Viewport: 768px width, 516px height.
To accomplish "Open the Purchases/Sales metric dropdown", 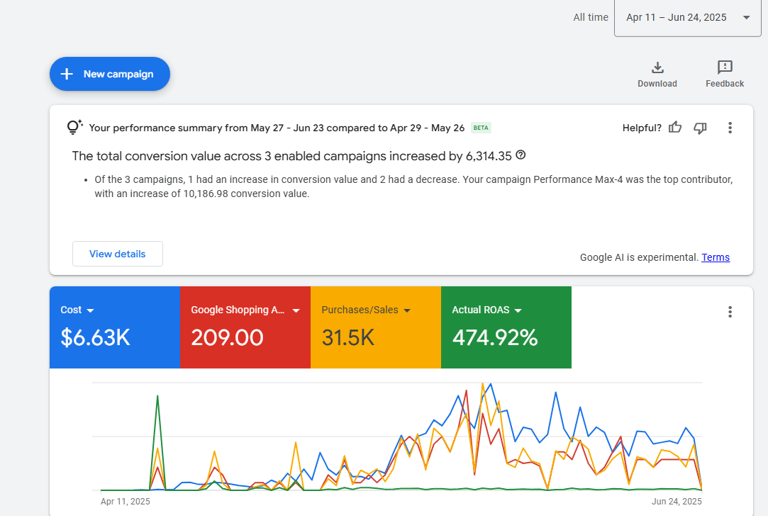I will click(x=407, y=311).
